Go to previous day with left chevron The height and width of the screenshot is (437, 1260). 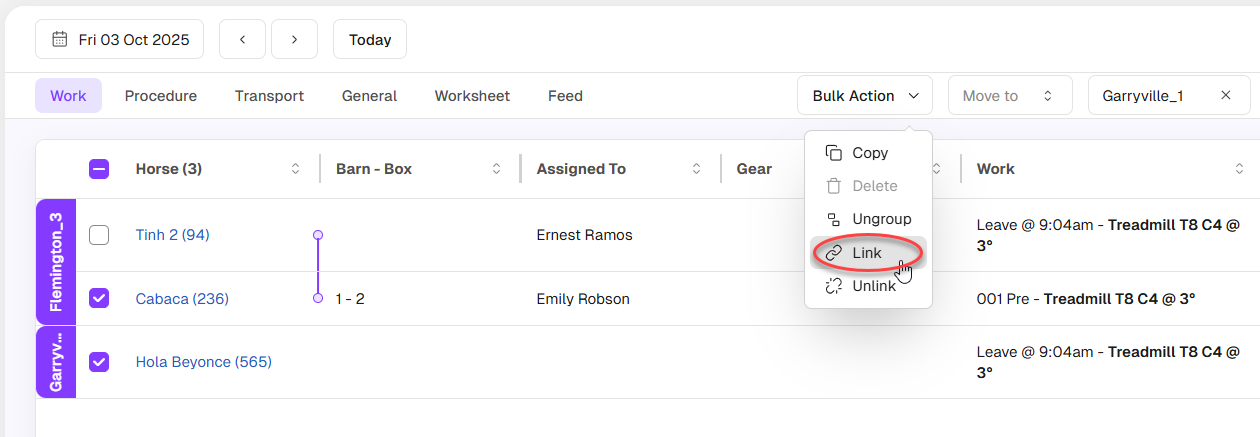tap(242, 40)
